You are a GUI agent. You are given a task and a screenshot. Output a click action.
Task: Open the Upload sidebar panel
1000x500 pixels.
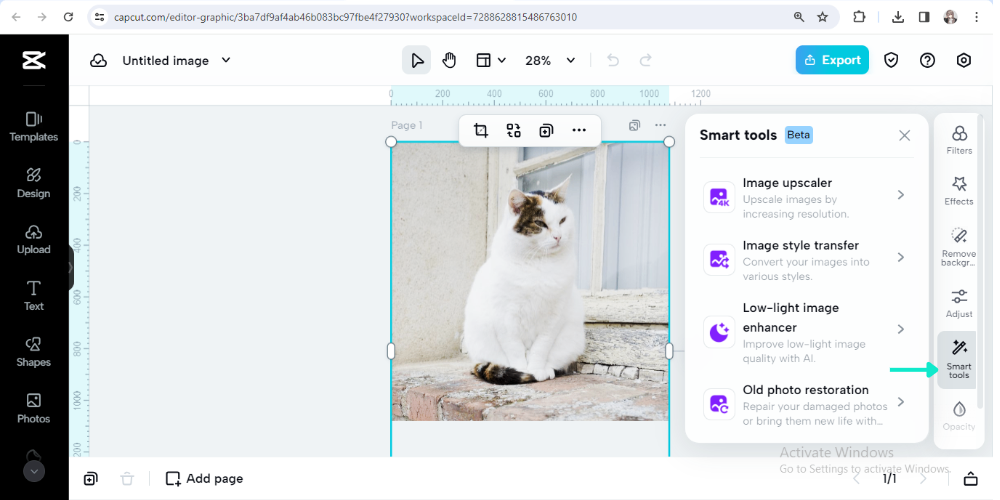(34, 238)
